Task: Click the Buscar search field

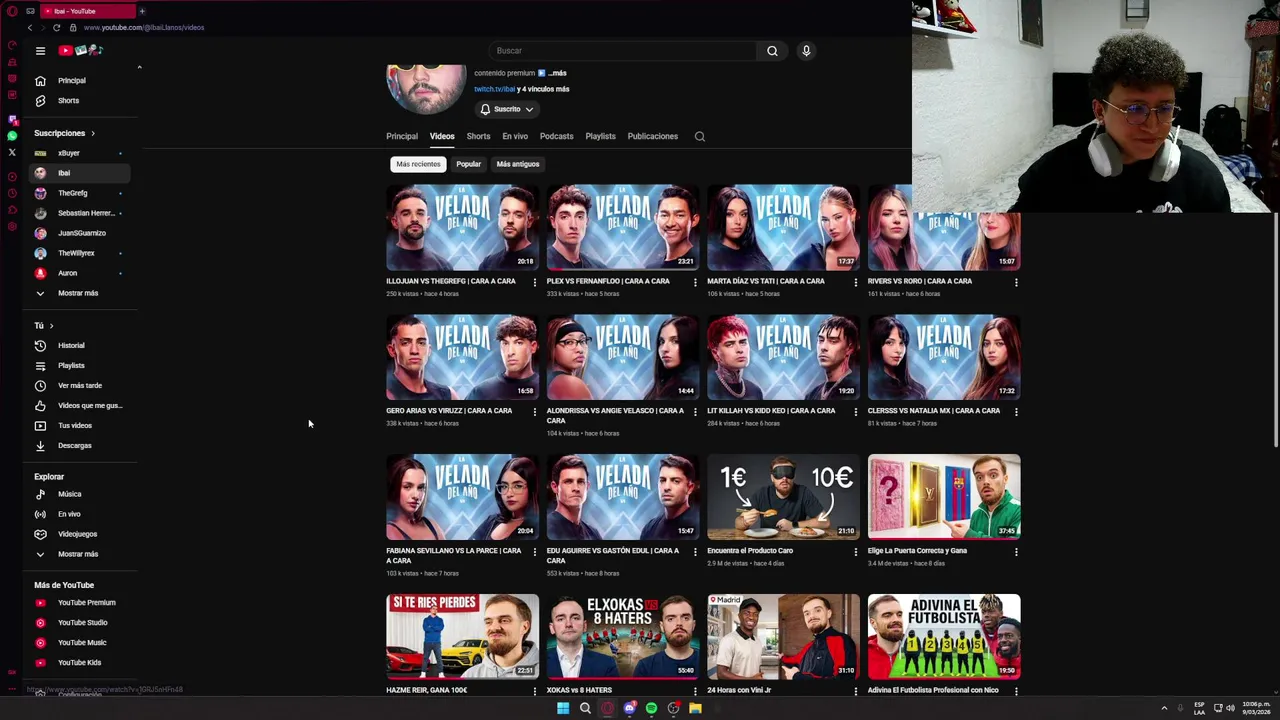Action: (x=624, y=50)
